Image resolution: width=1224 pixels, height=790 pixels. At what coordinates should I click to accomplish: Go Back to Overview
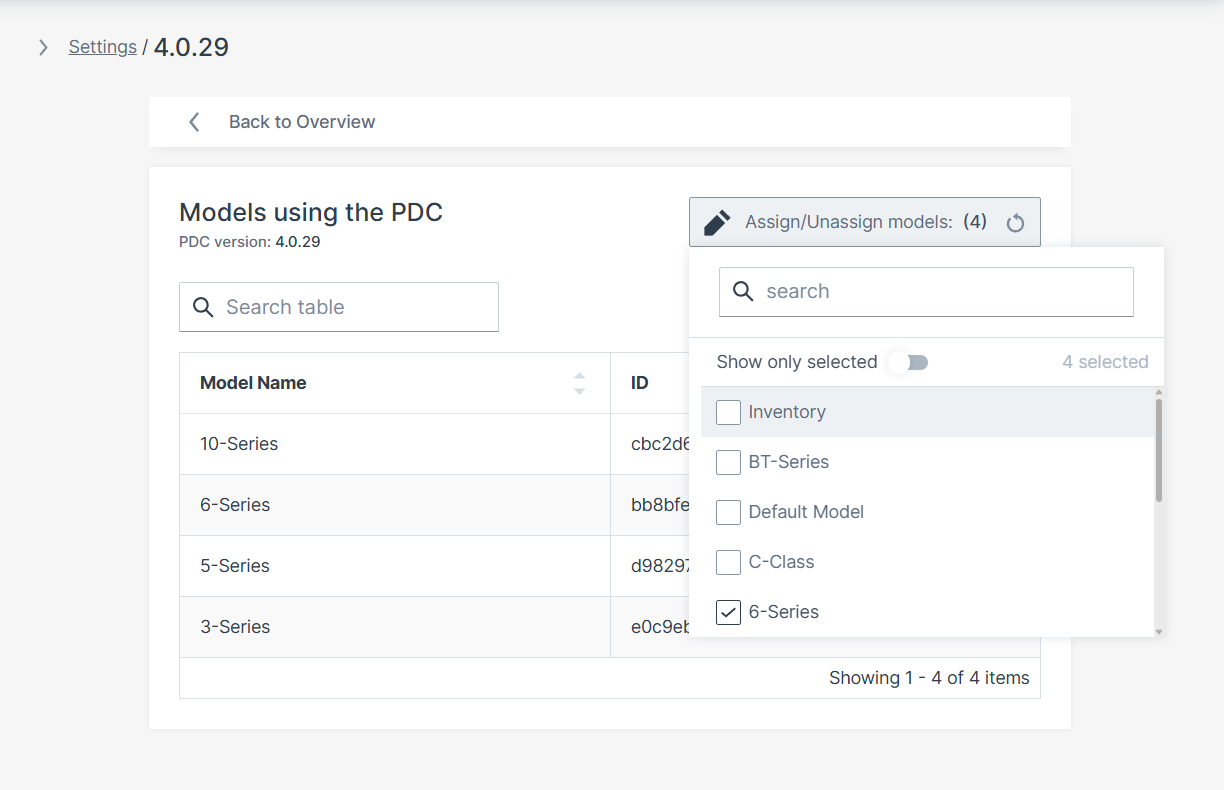pyautogui.click(x=302, y=122)
